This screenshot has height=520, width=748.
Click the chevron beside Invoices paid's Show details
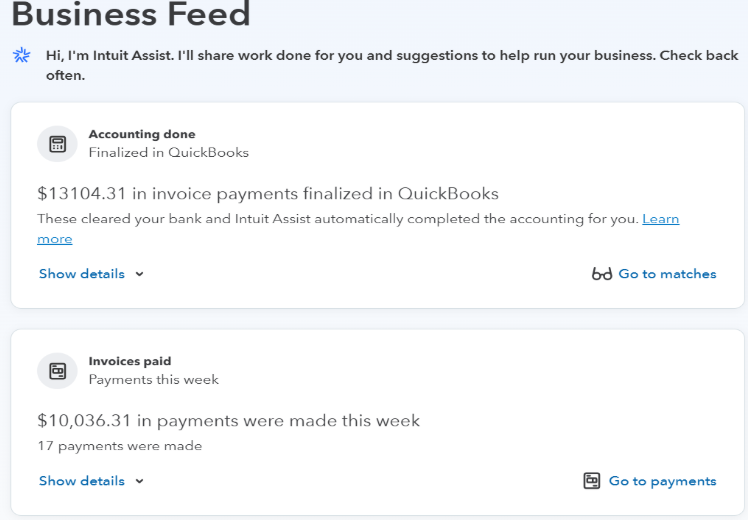[139, 481]
